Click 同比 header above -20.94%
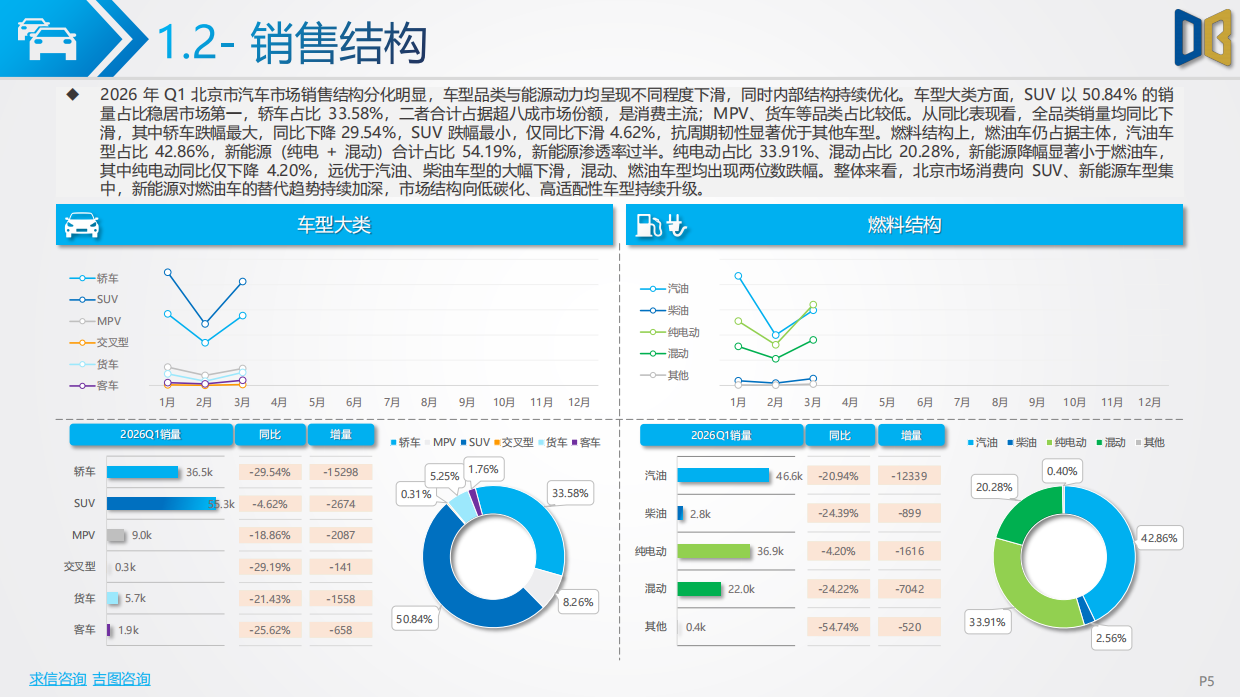Image resolution: width=1240 pixels, height=697 pixels. pyautogui.click(x=840, y=435)
